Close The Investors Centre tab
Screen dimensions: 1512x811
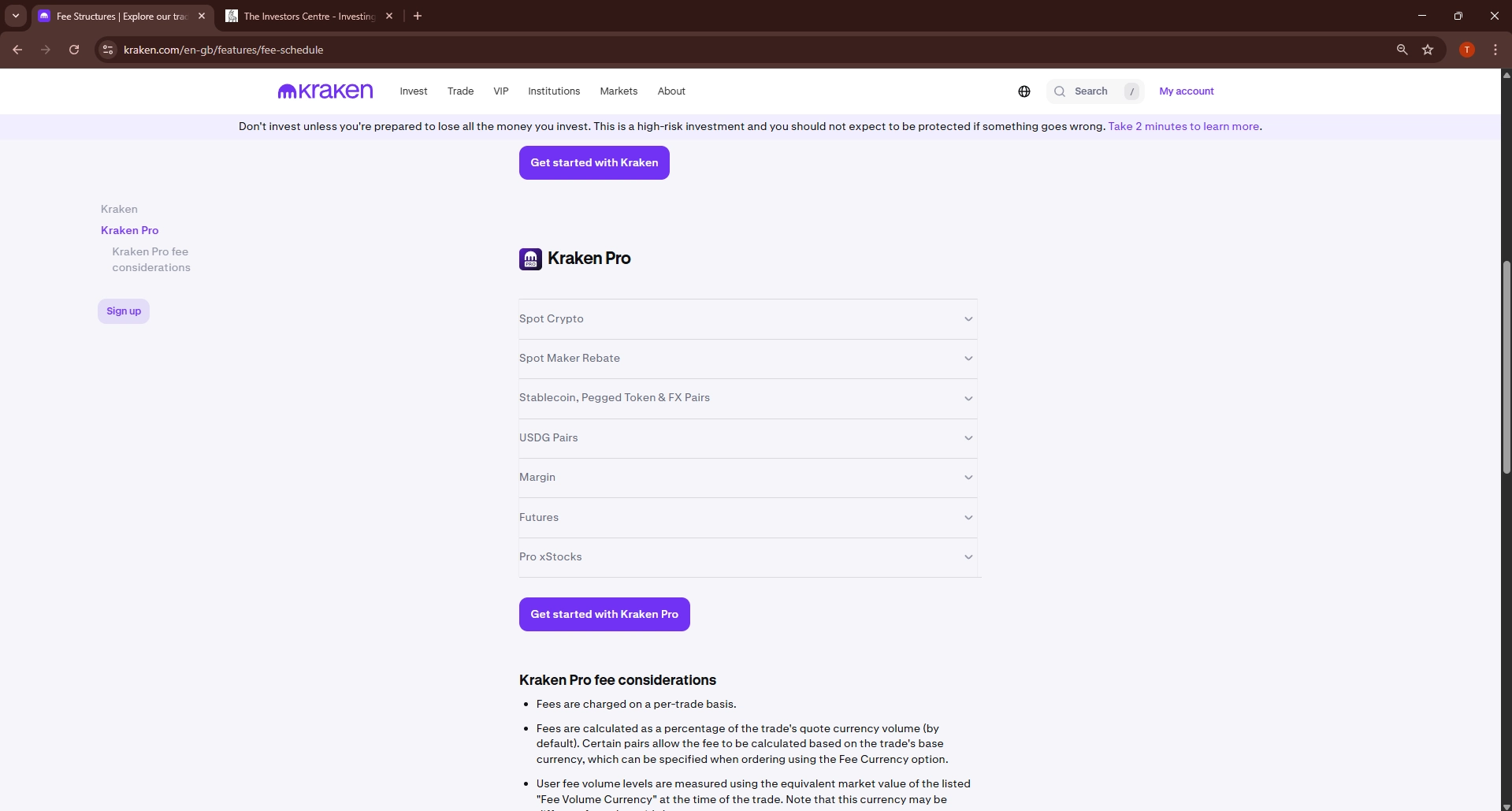pyautogui.click(x=389, y=16)
